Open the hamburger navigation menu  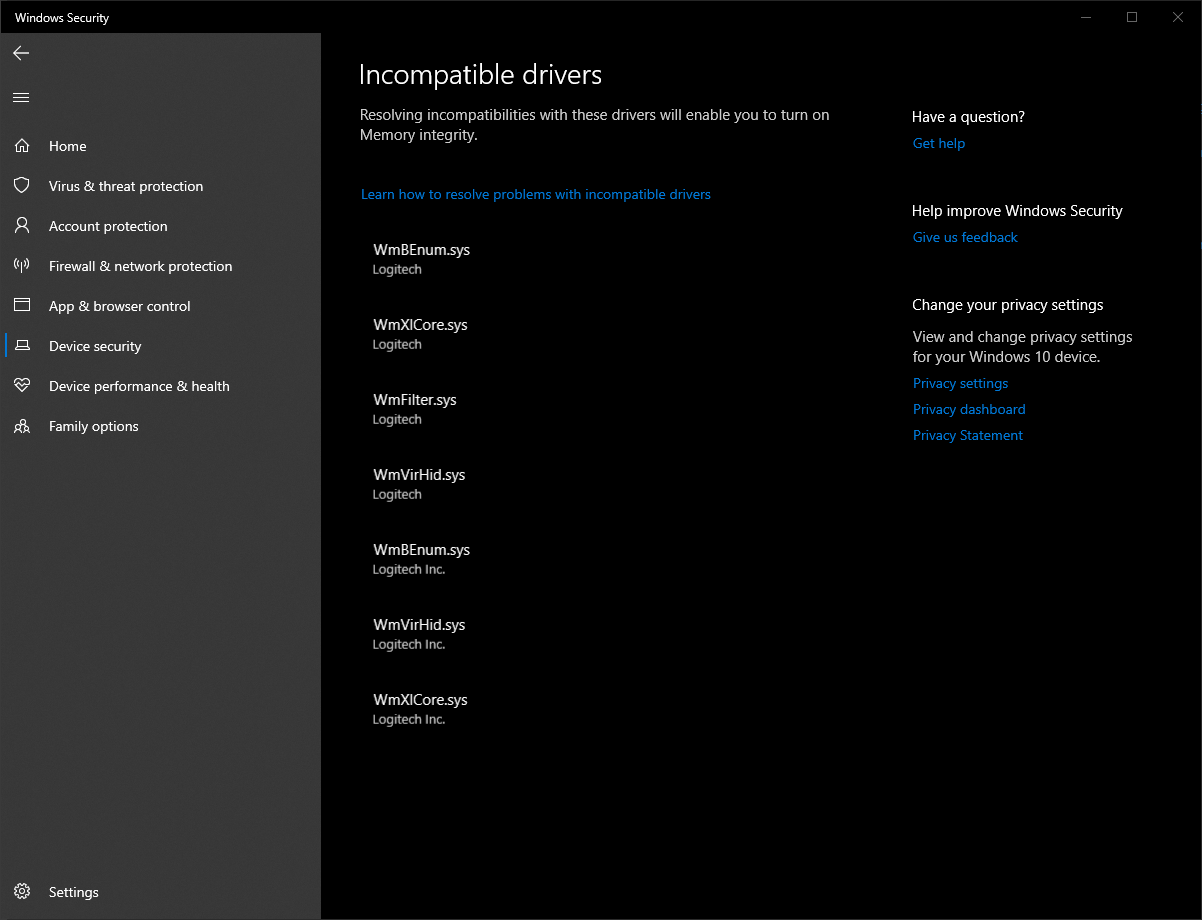coord(21,97)
